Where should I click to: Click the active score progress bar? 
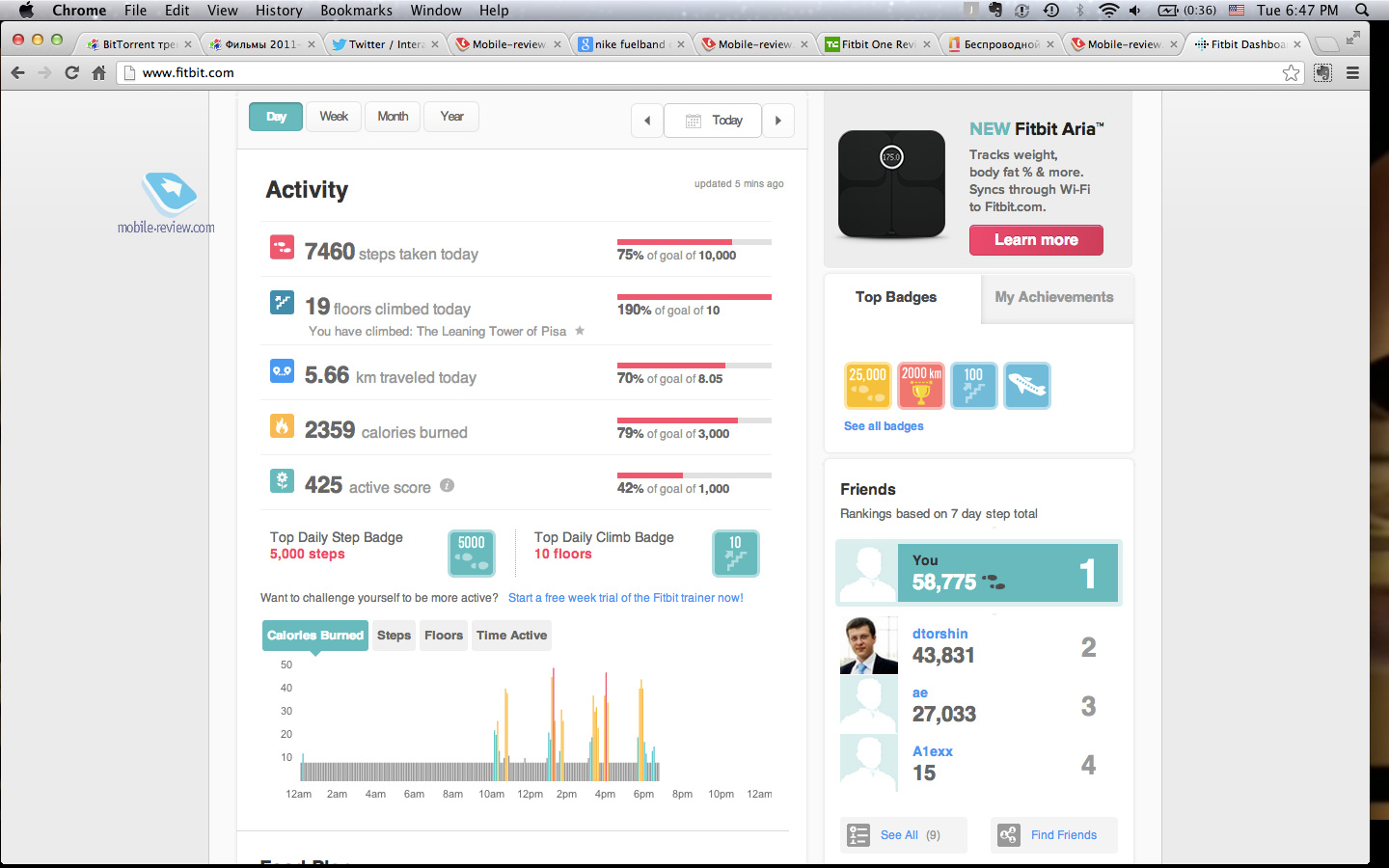694,475
